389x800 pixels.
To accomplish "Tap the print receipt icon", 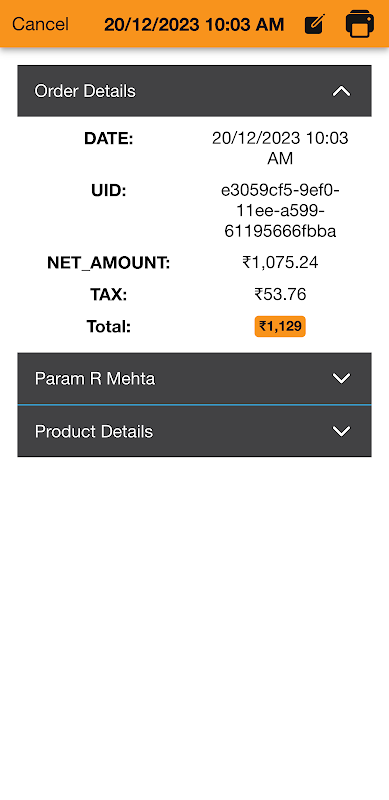I will pyautogui.click(x=360, y=23).
